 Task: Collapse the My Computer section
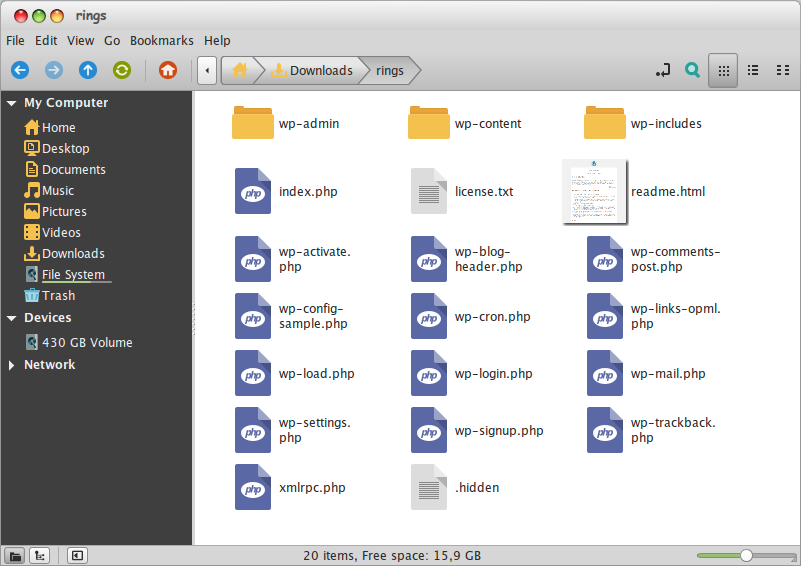11,103
